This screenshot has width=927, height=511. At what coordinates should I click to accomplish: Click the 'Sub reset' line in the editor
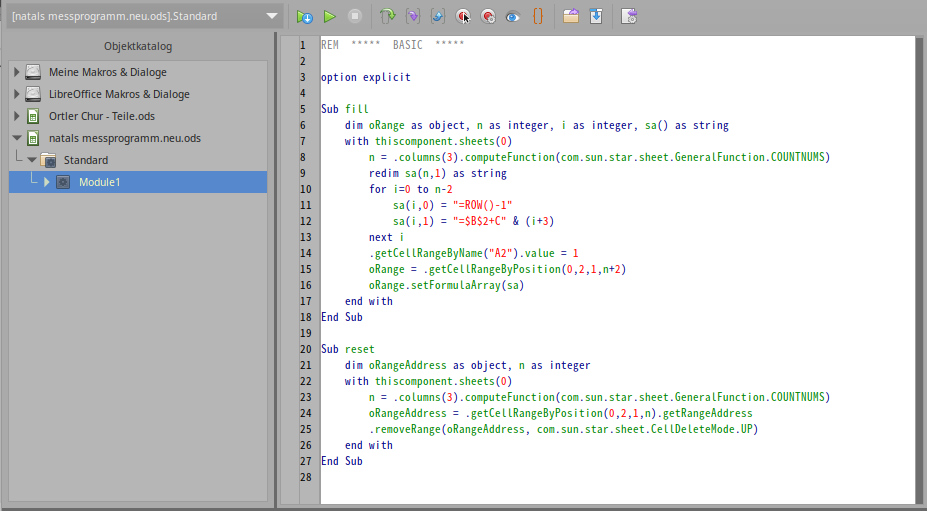pyautogui.click(x=348, y=349)
